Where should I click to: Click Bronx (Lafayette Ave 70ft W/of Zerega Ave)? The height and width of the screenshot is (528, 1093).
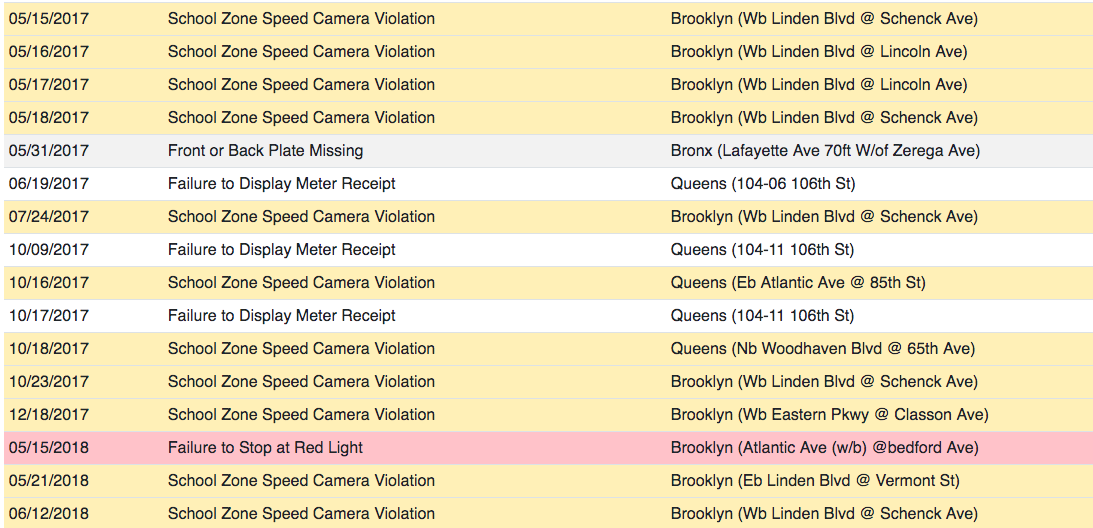(x=825, y=151)
